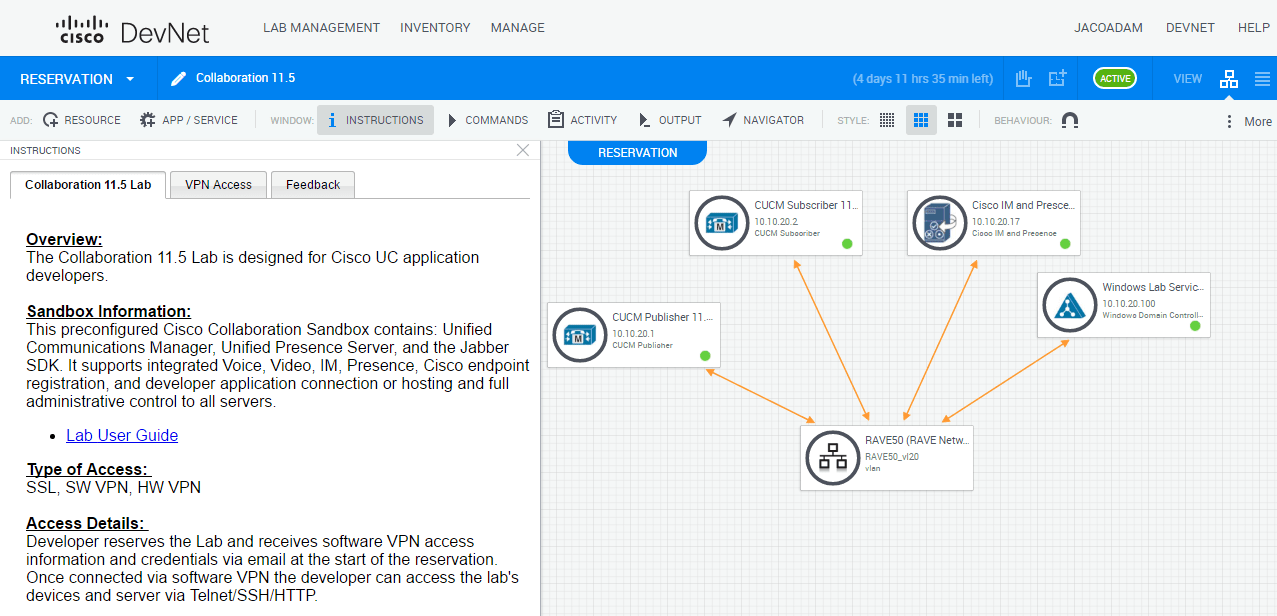This screenshot has width=1277, height=616.
Task: Open the reservation tab chevron above the topology
Action: coord(637,152)
